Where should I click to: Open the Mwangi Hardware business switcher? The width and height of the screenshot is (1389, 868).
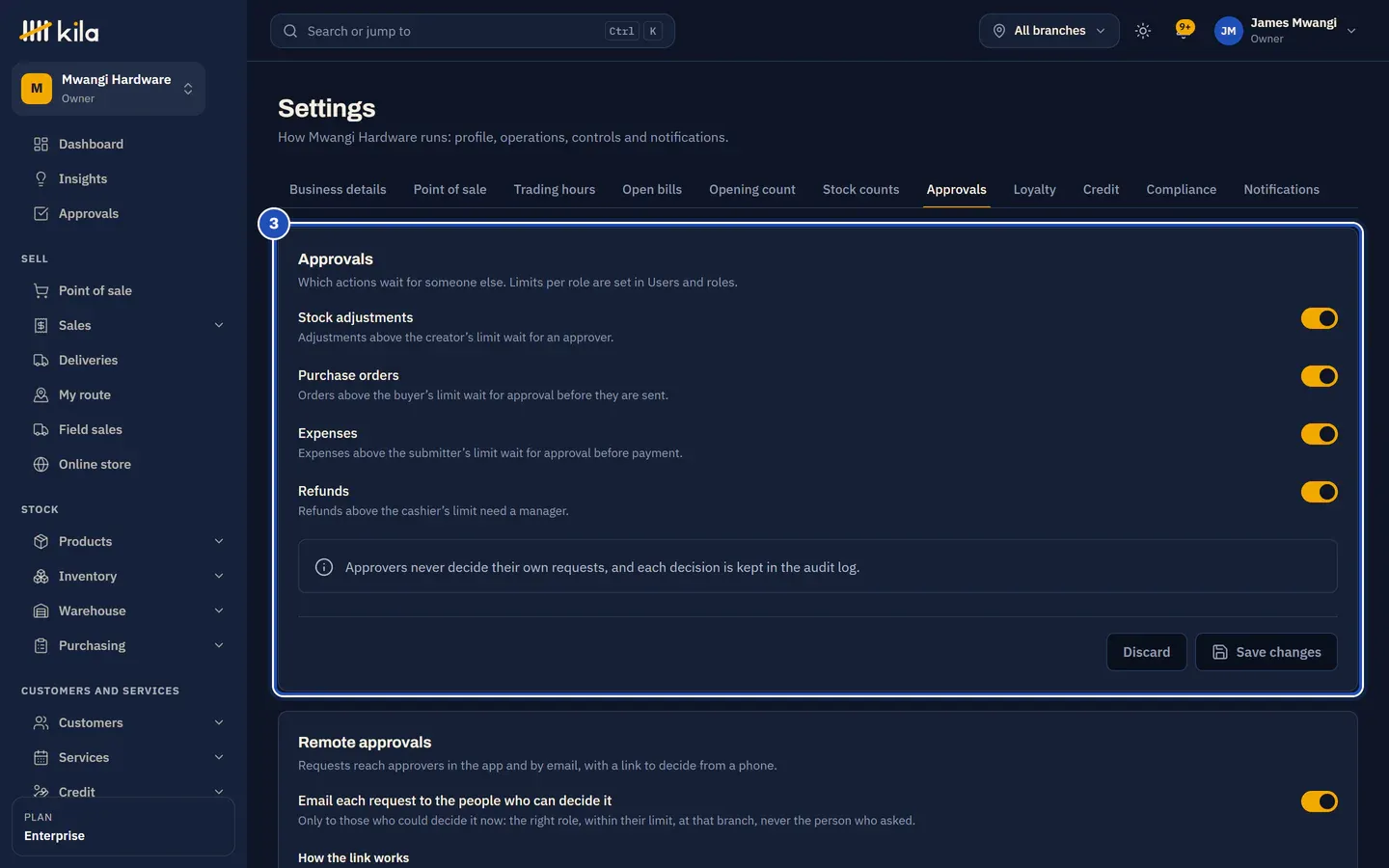[x=108, y=89]
